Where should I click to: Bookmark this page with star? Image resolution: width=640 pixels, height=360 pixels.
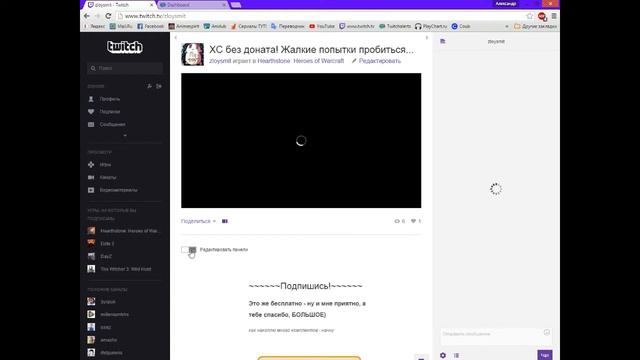tap(530, 16)
